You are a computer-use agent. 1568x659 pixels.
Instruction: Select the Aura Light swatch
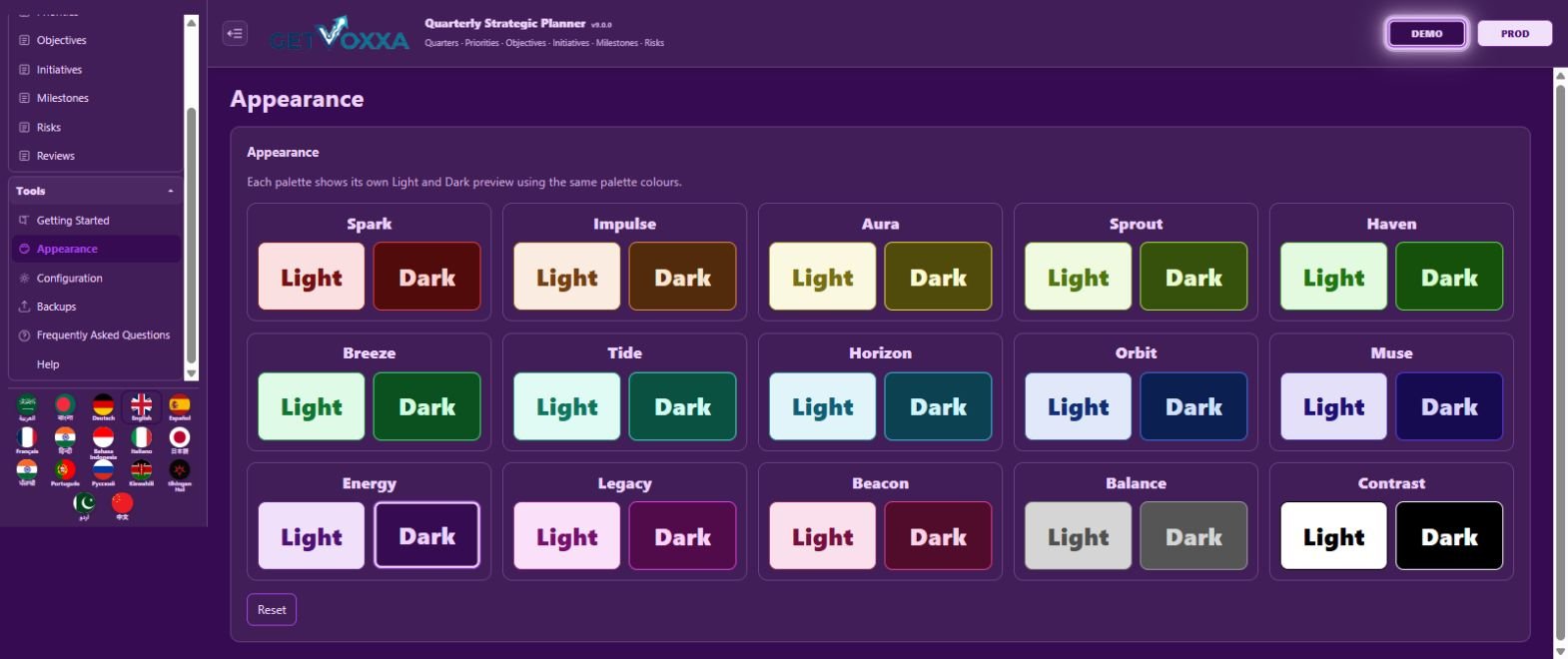(x=823, y=277)
